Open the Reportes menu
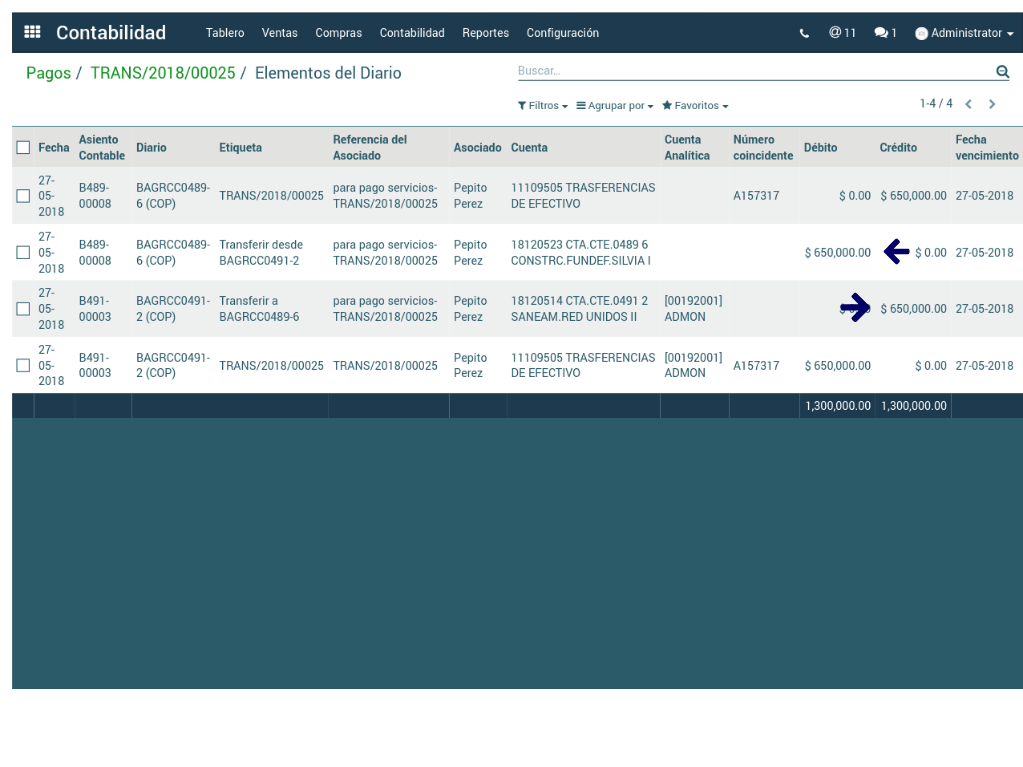Screen dimensions: 1023x767 coord(485,33)
